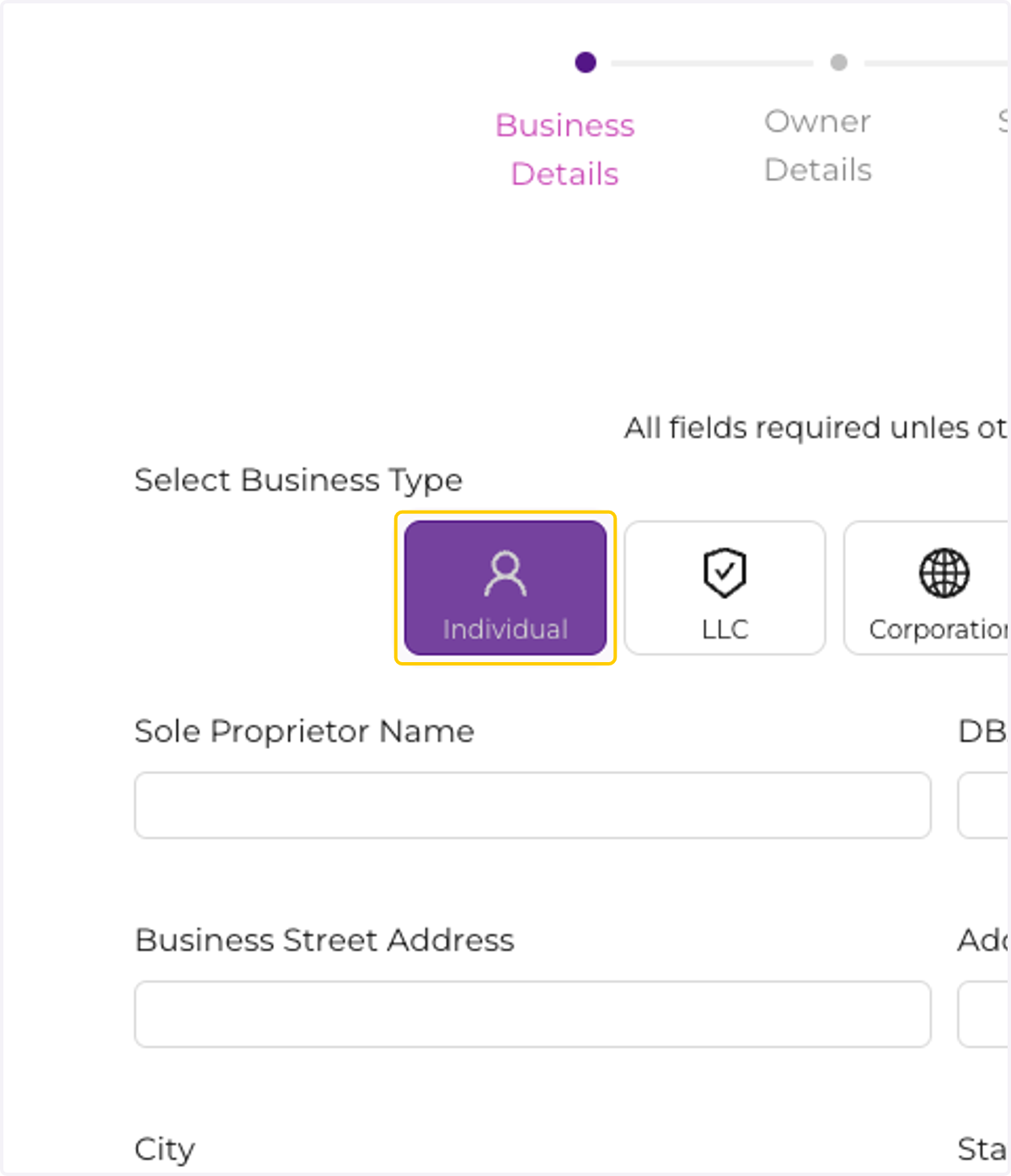Click the gray Owner Details progress dot
1011x1176 pixels.
coord(838,62)
